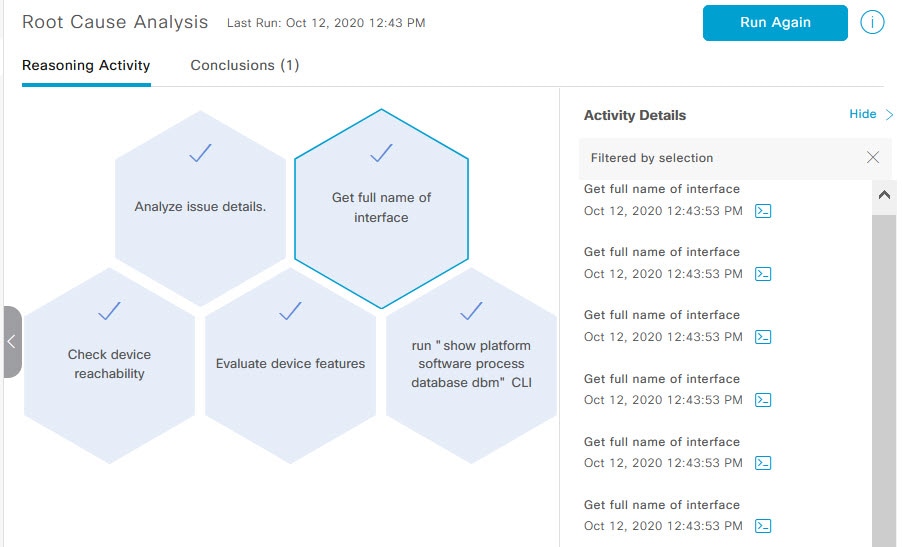Expand the collapsed left side panel handle
This screenshot has width=902, height=547.
click(11, 341)
